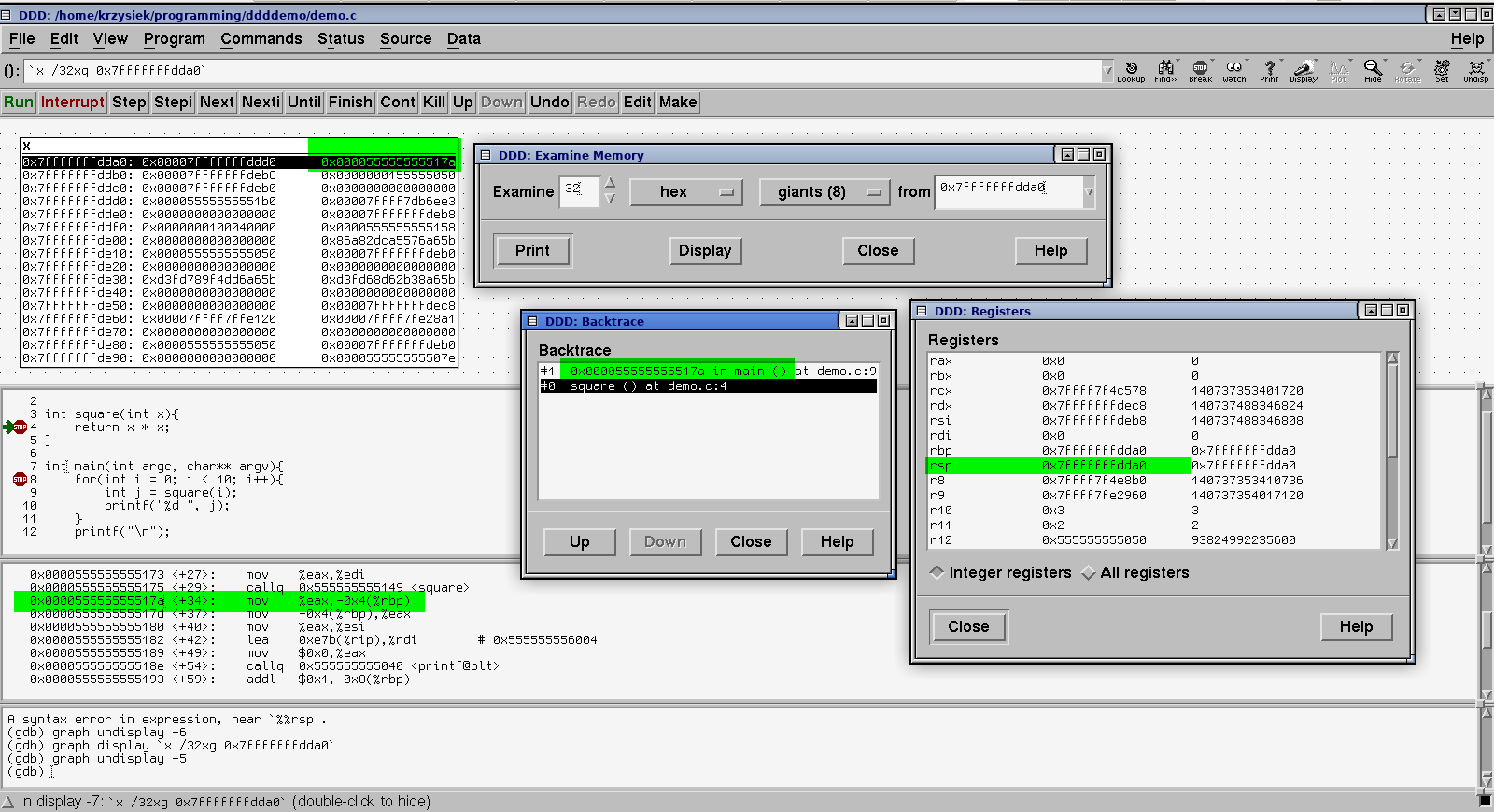1494x812 pixels.
Task: Click the Registers list scroll-up arrow
Action: click(x=1392, y=358)
